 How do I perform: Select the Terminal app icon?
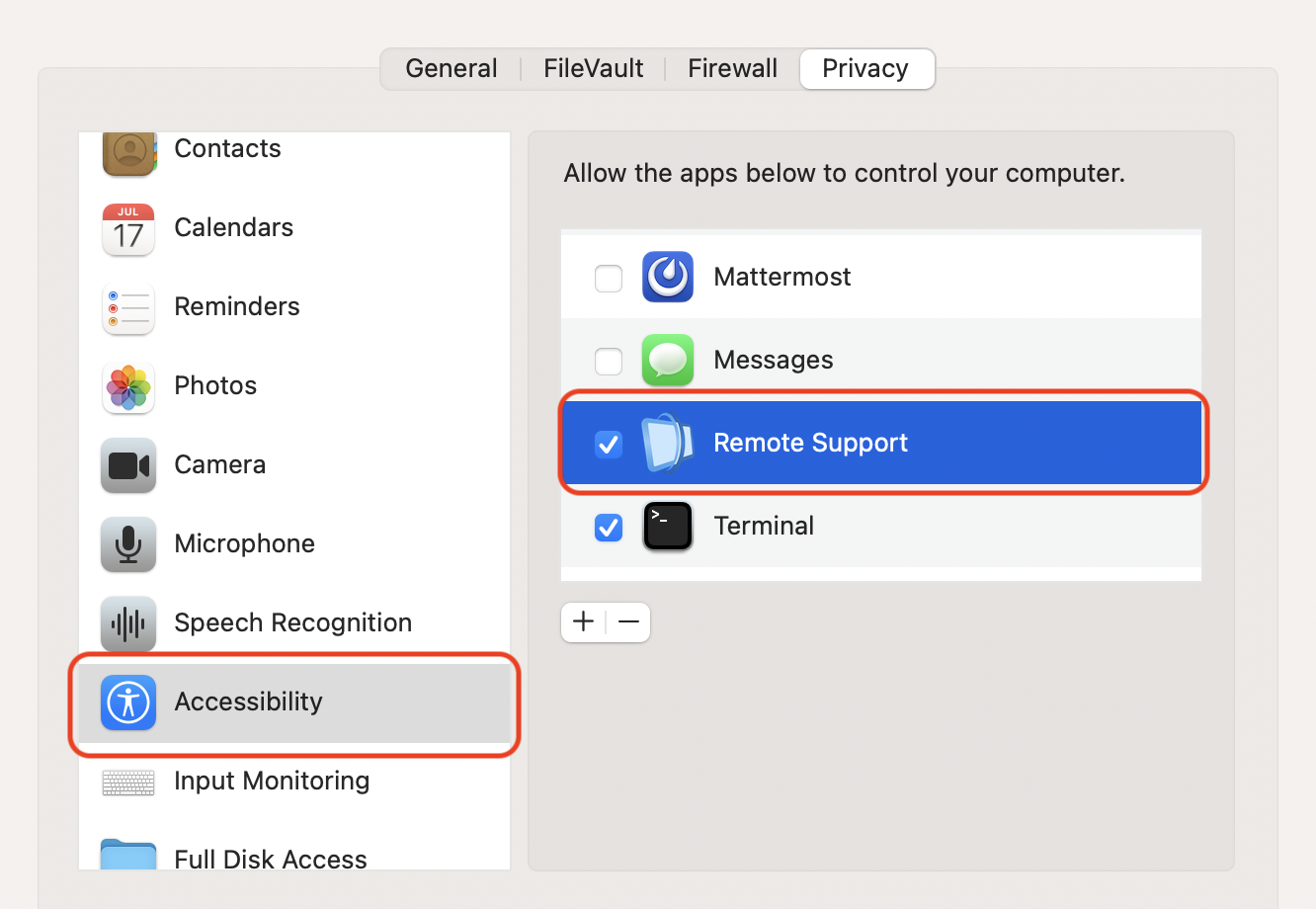(x=668, y=527)
